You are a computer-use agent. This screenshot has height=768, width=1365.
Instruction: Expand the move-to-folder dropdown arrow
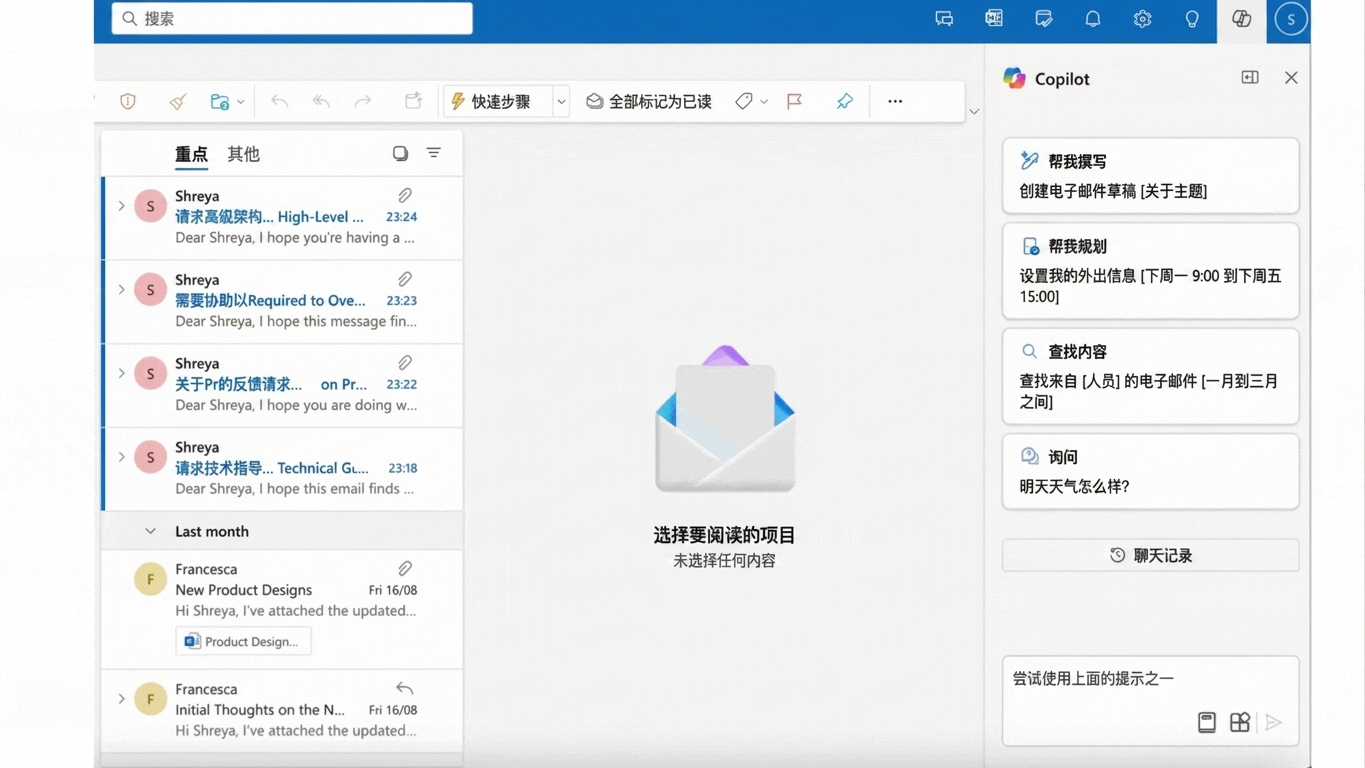click(x=241, y=102)
